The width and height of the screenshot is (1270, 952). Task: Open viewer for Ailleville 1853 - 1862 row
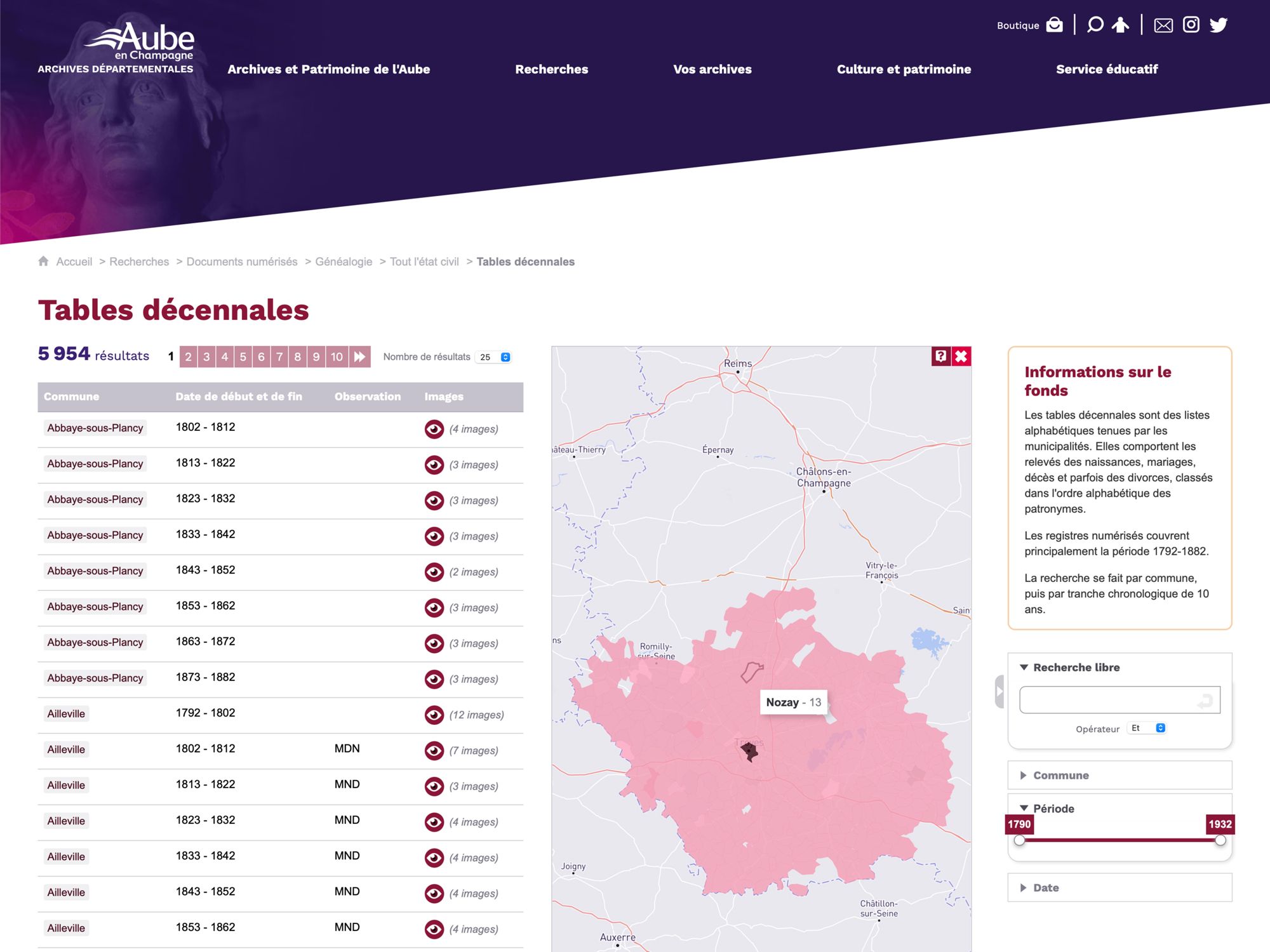click(x=434, y=929)
